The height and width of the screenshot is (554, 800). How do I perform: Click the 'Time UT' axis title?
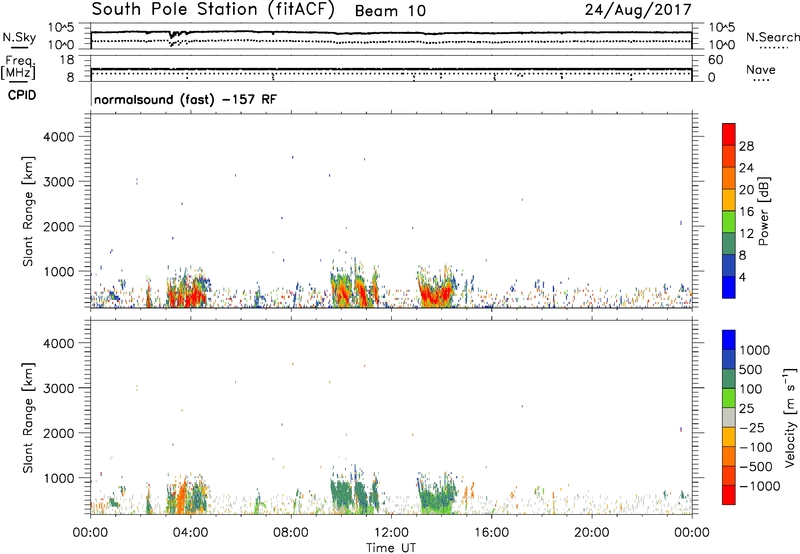tap(391, 548)
